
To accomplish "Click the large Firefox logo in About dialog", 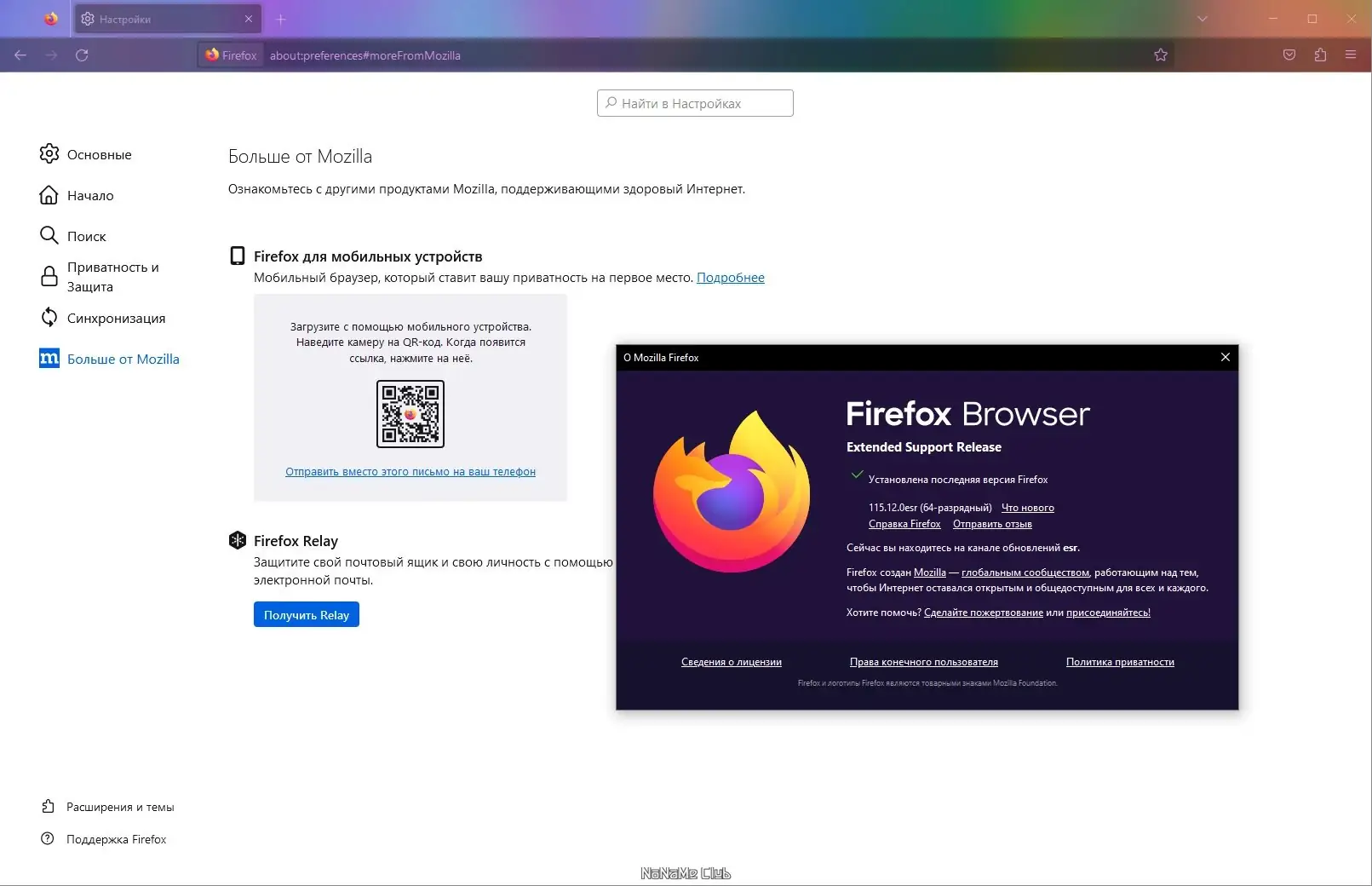I will tap(732, 492).
